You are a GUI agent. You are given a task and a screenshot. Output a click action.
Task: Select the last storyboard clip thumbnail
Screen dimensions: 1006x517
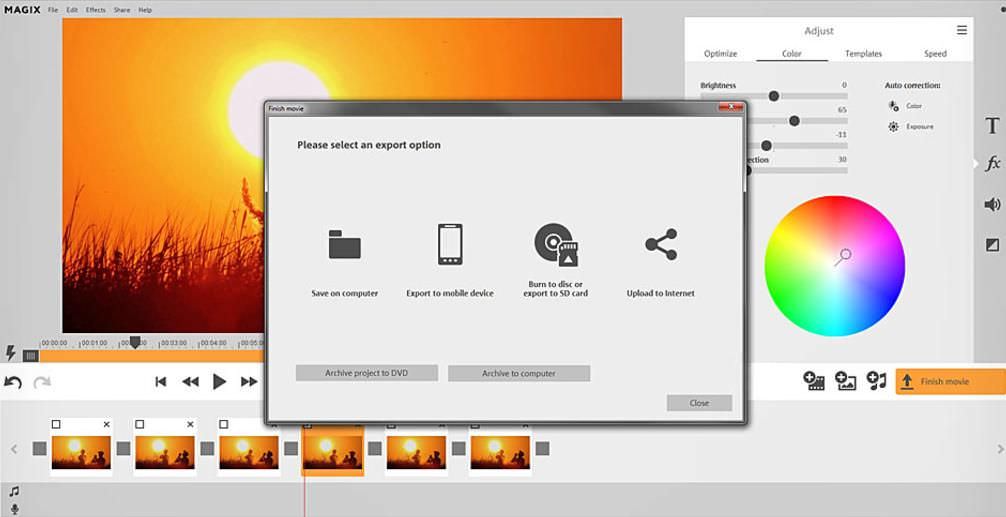point(500,453)
